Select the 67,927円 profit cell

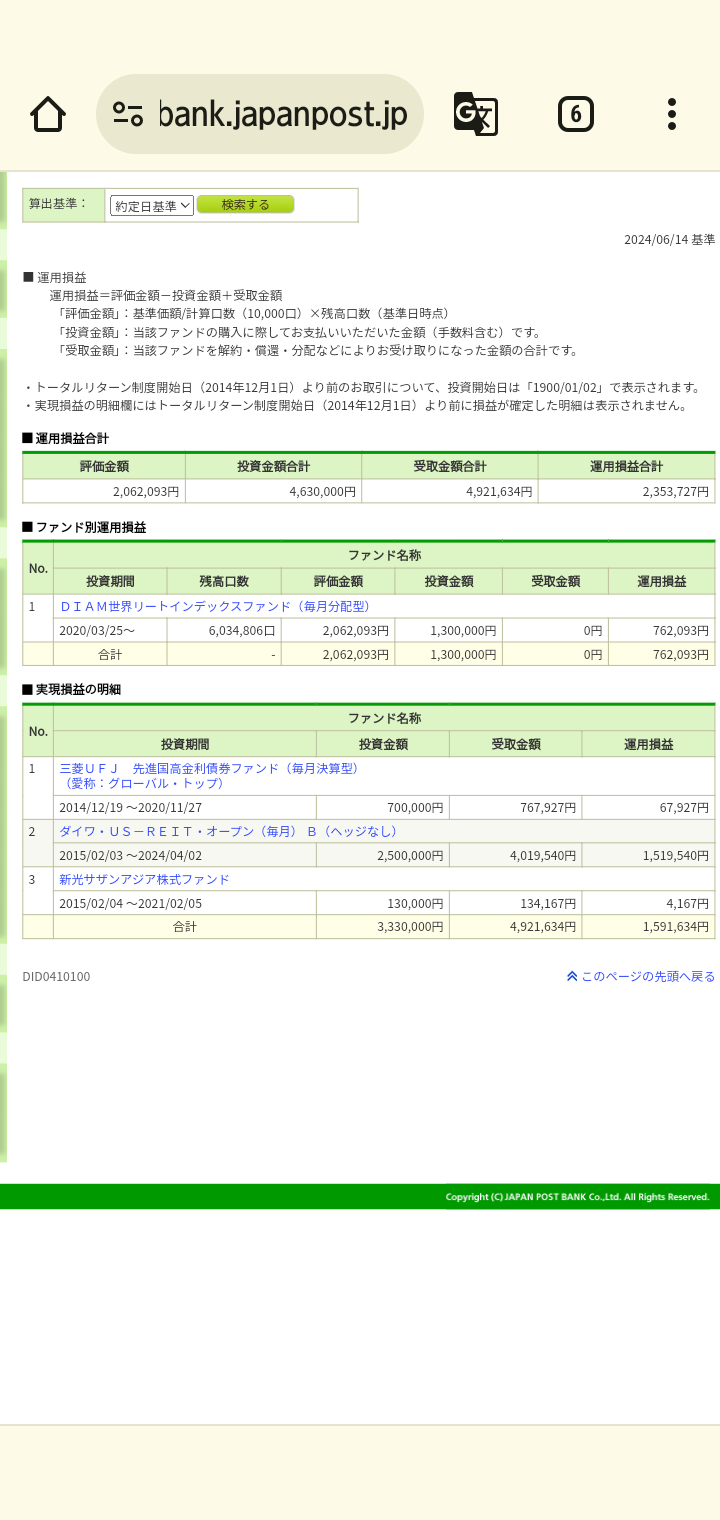[x=648, y=807]
